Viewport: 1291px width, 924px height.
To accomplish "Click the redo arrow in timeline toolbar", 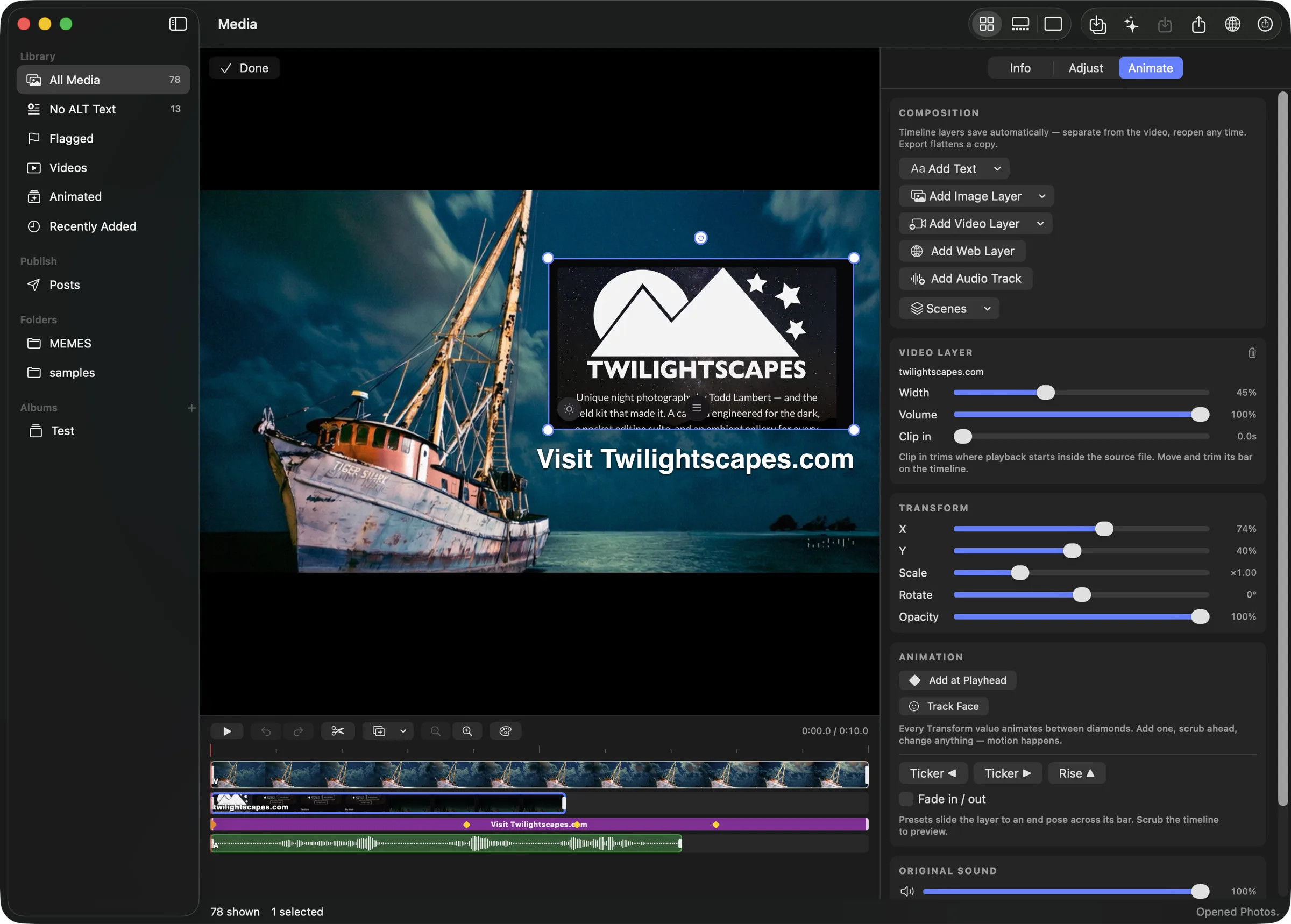I will tap(298, 731).
